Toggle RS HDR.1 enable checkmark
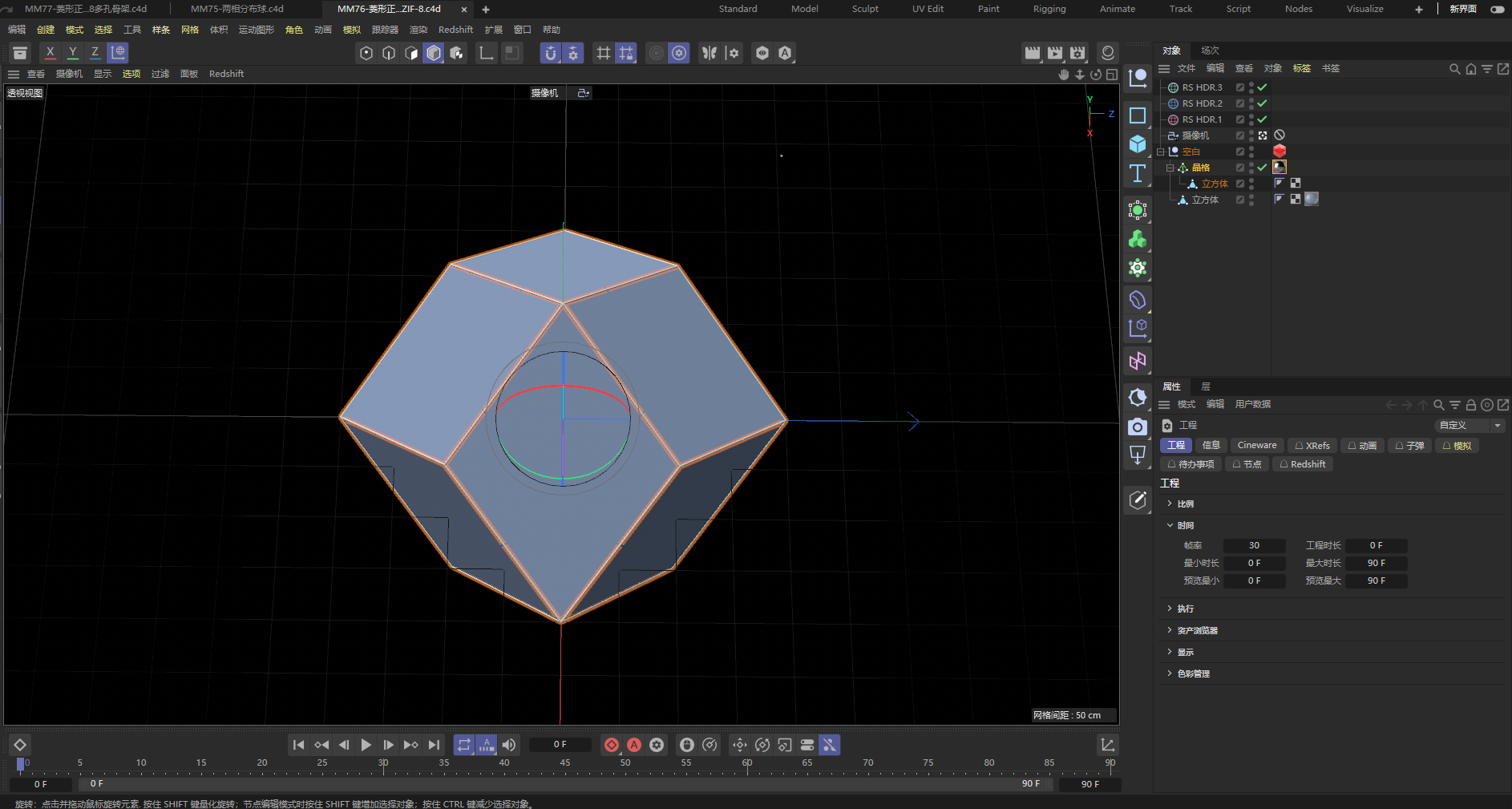1512x809 pixels. (x=1263, y=119)
